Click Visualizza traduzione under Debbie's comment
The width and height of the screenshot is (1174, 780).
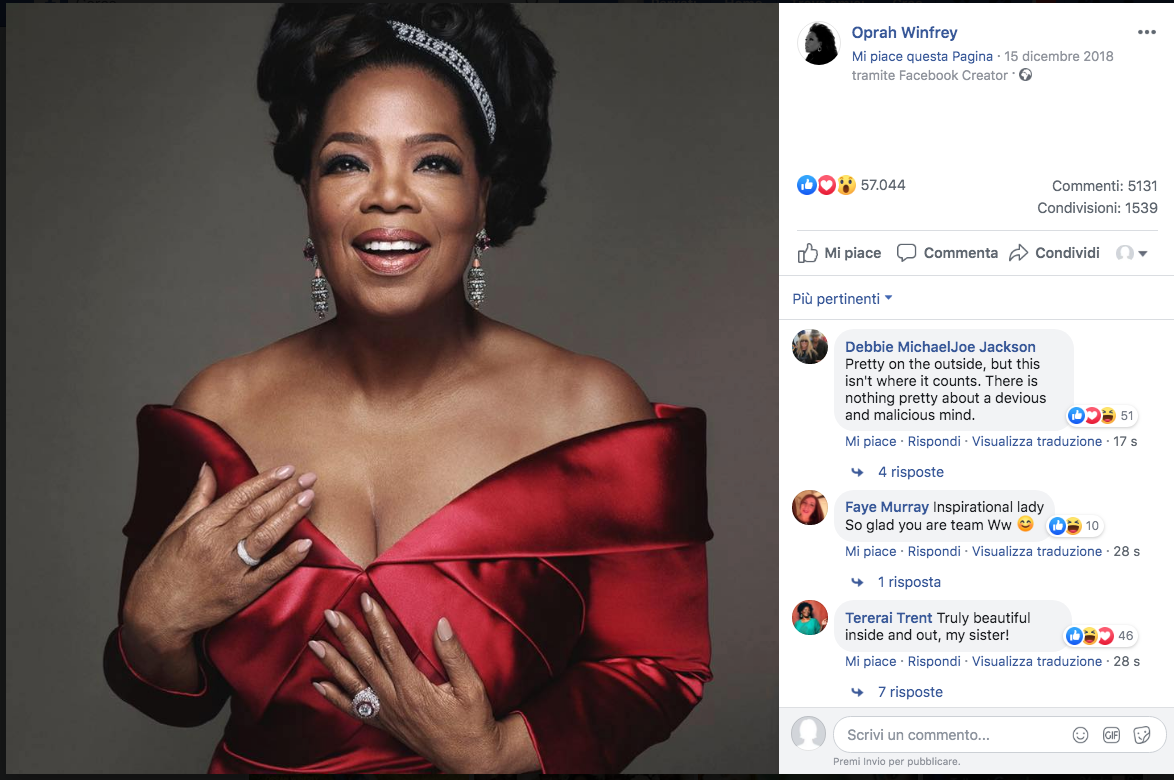click(x=1037, y=441)
